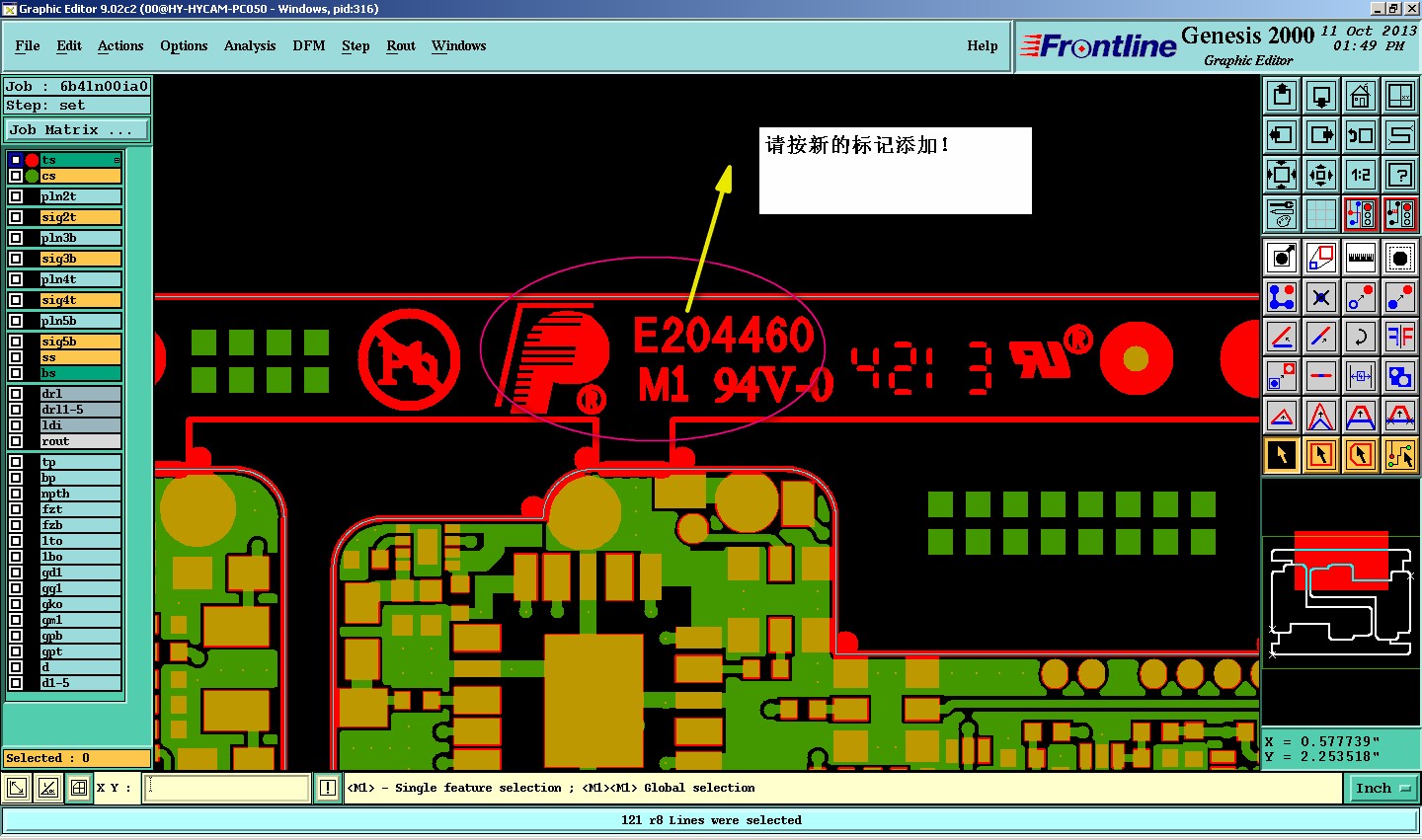Toggle the checkbox for layer pln2t
Screen dimensions: 1422x840
pos(16,196)
